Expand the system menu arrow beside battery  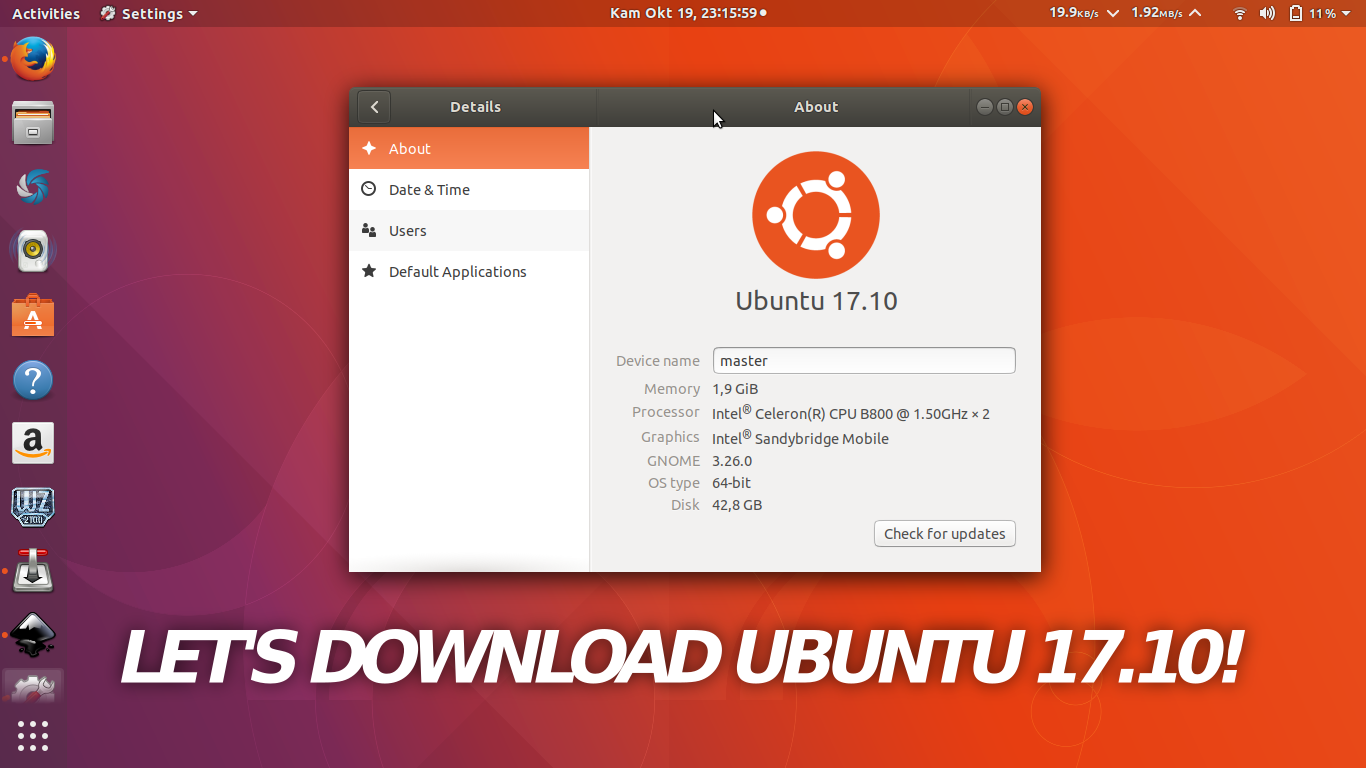(1348, 14)
